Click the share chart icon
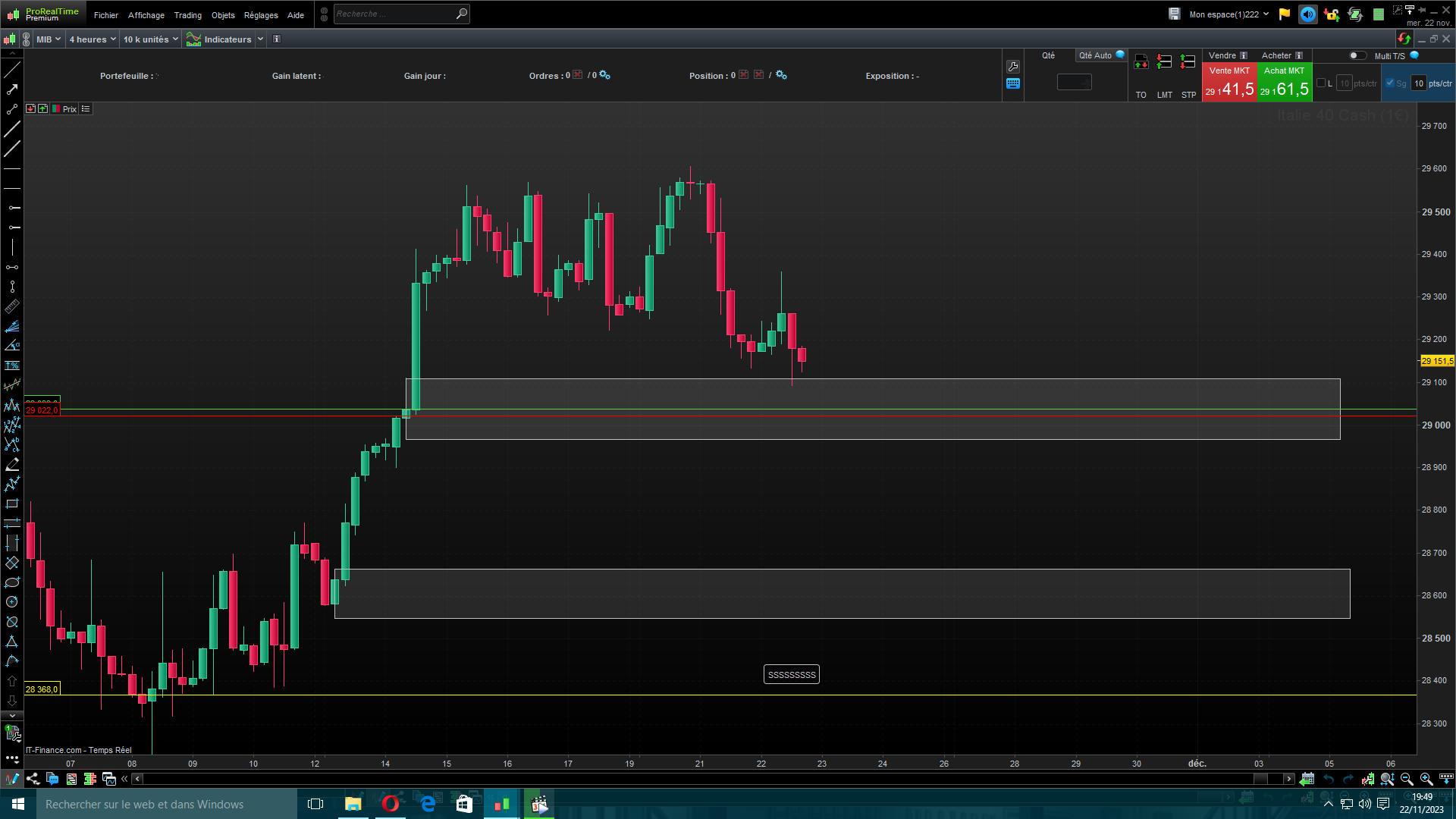The image size is (1456, 819). point(33,779)
